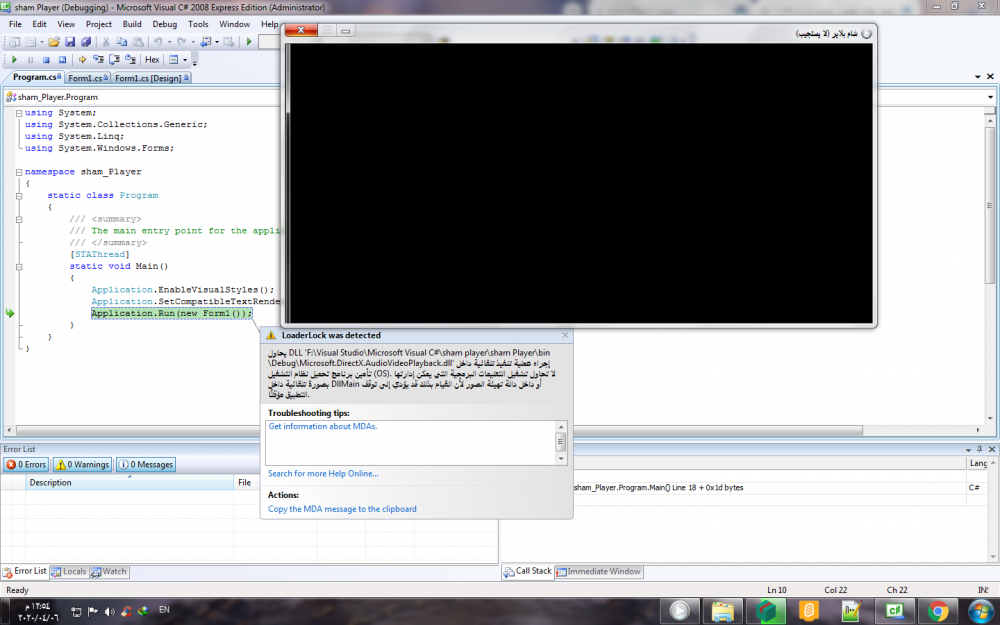The image size is (1000, 625).
Task: Click the debug windows icon beside Hex
Action: [173, 59]
